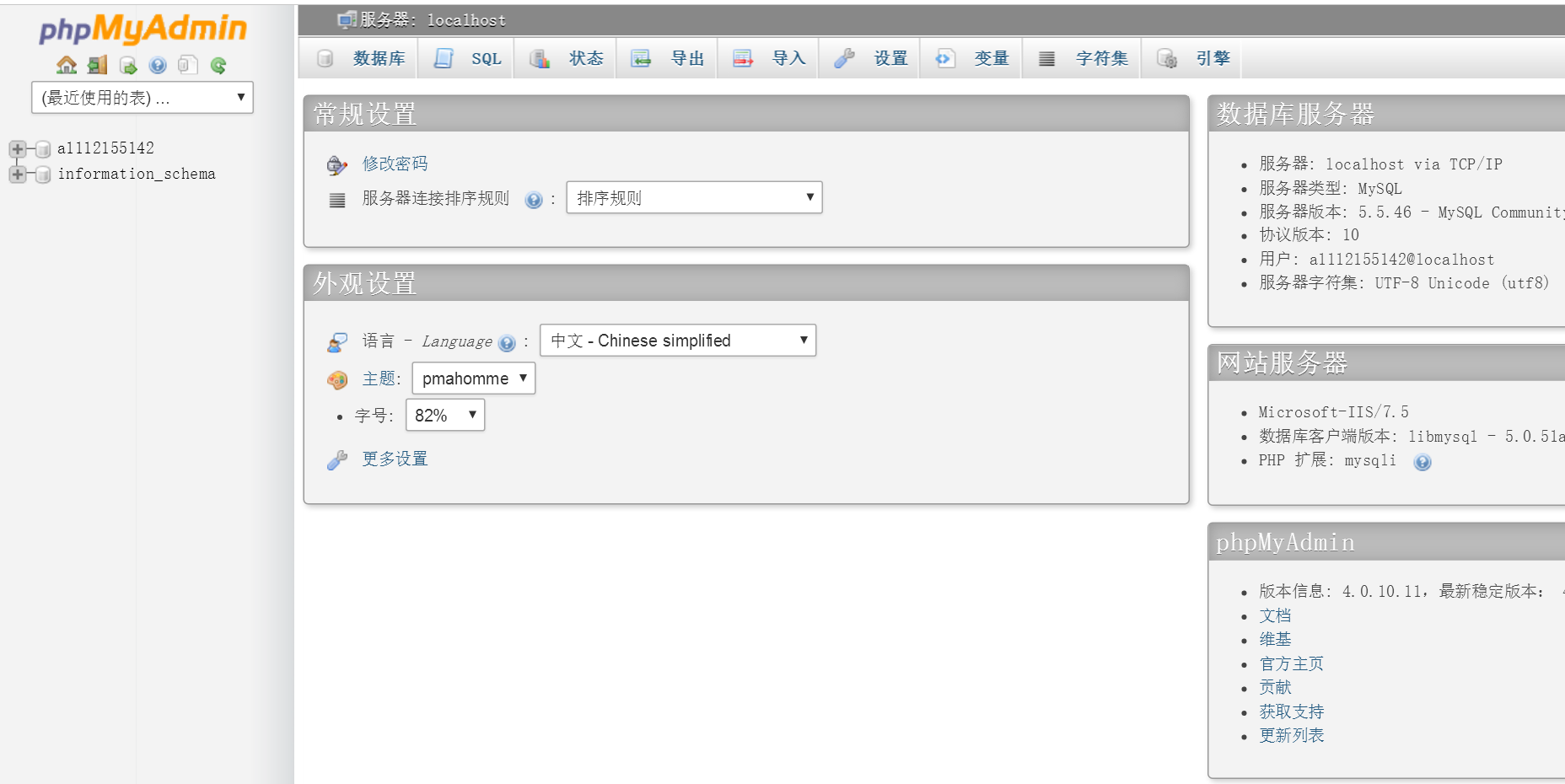Click text Microsoft-IIS/7.5

tap(1333, 412)
